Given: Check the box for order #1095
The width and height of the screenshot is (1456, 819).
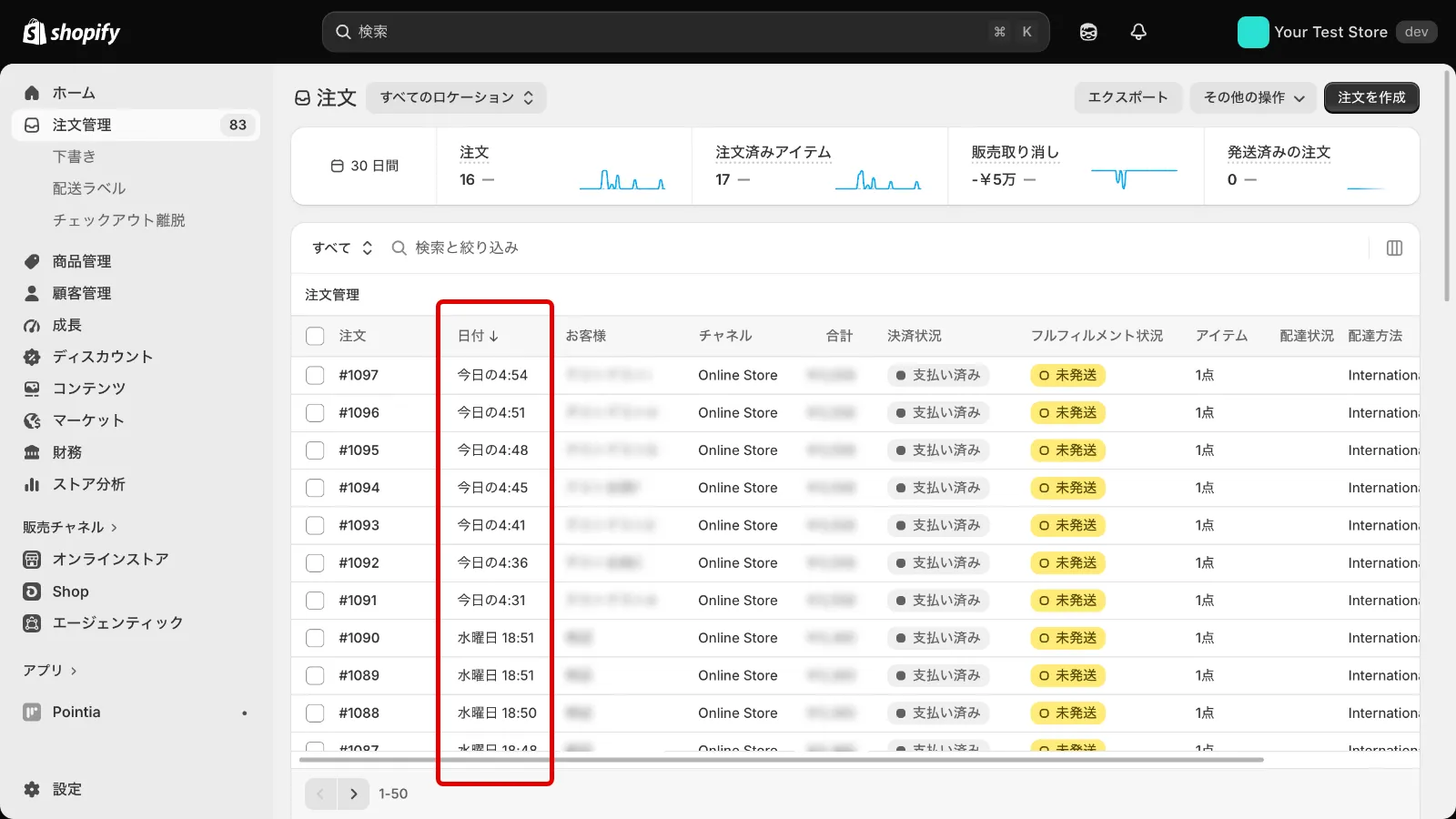Looking at the screenshot, I should point(315,450).
